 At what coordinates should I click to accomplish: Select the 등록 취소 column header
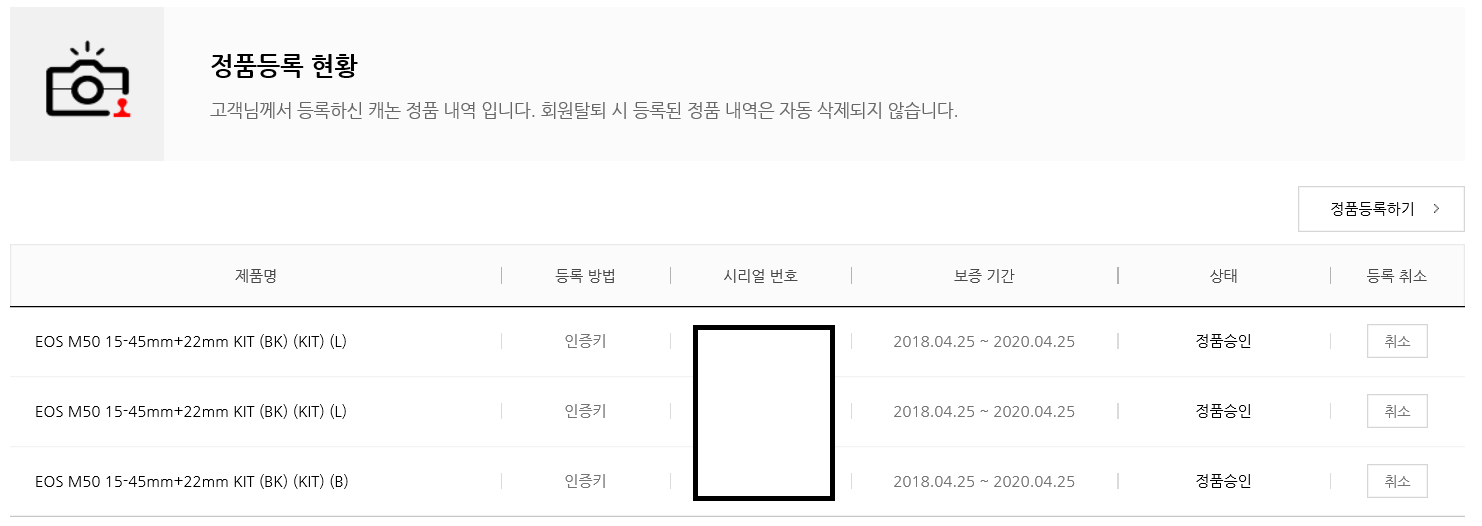pos(1397,276)
